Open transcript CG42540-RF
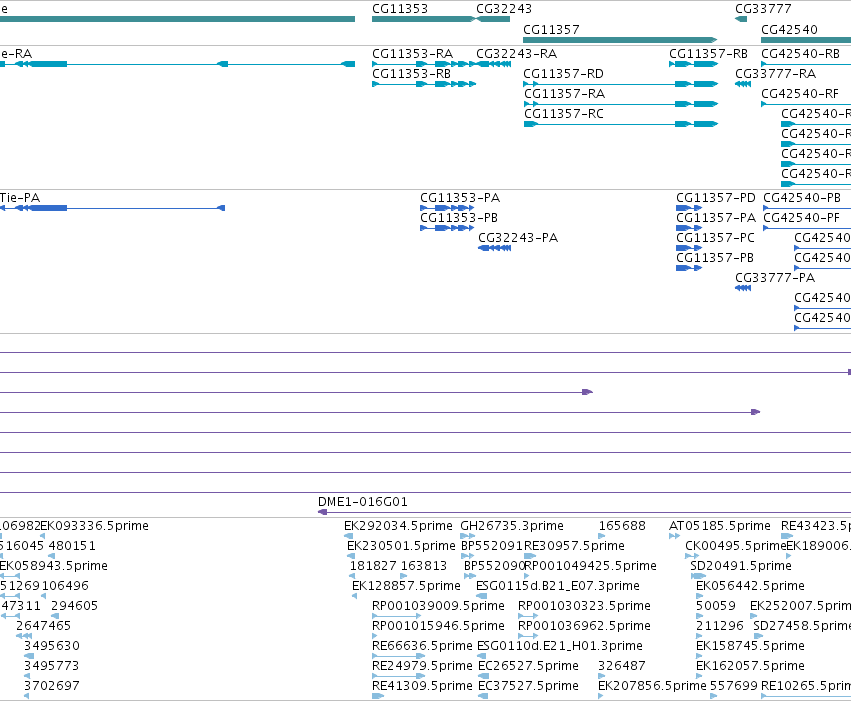Screen dimensions: 851x701 coord(800,94)
